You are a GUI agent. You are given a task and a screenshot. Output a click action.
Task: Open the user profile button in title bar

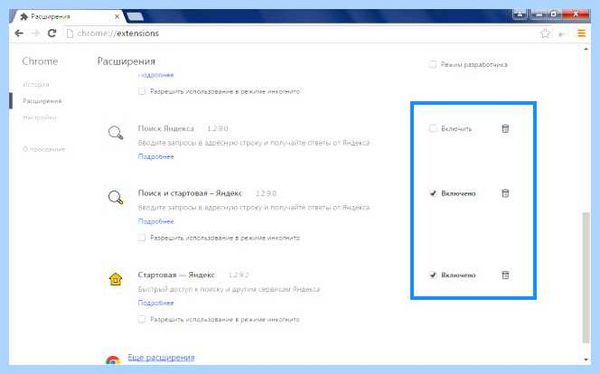tap(520, 14)
